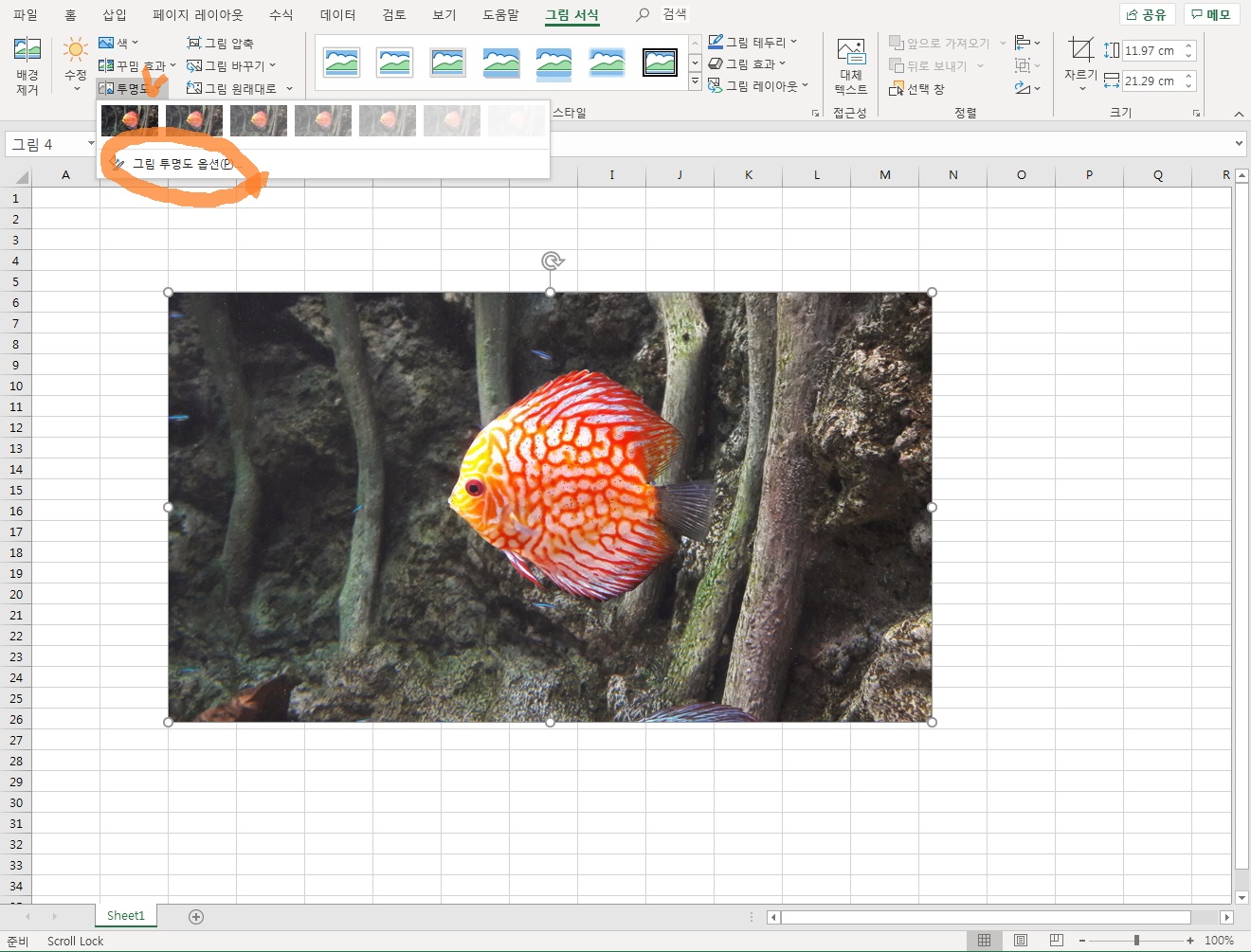The height and width of the screenshot is (952, 1251).
Task: Click the 배경 제거 remove background icon
Action: click(27, 66)
